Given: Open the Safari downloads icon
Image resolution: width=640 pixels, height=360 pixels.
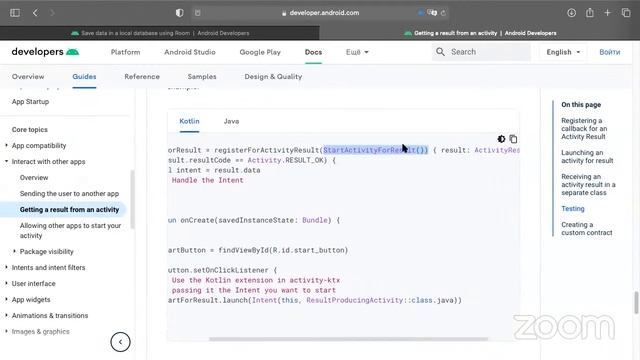Looking at the screenshot, I should tap(571, 13).
